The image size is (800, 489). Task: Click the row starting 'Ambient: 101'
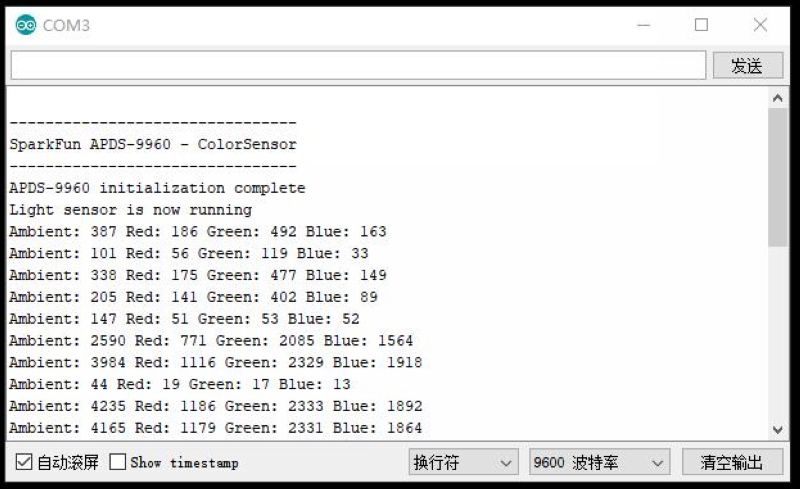[x=189, y=254]
